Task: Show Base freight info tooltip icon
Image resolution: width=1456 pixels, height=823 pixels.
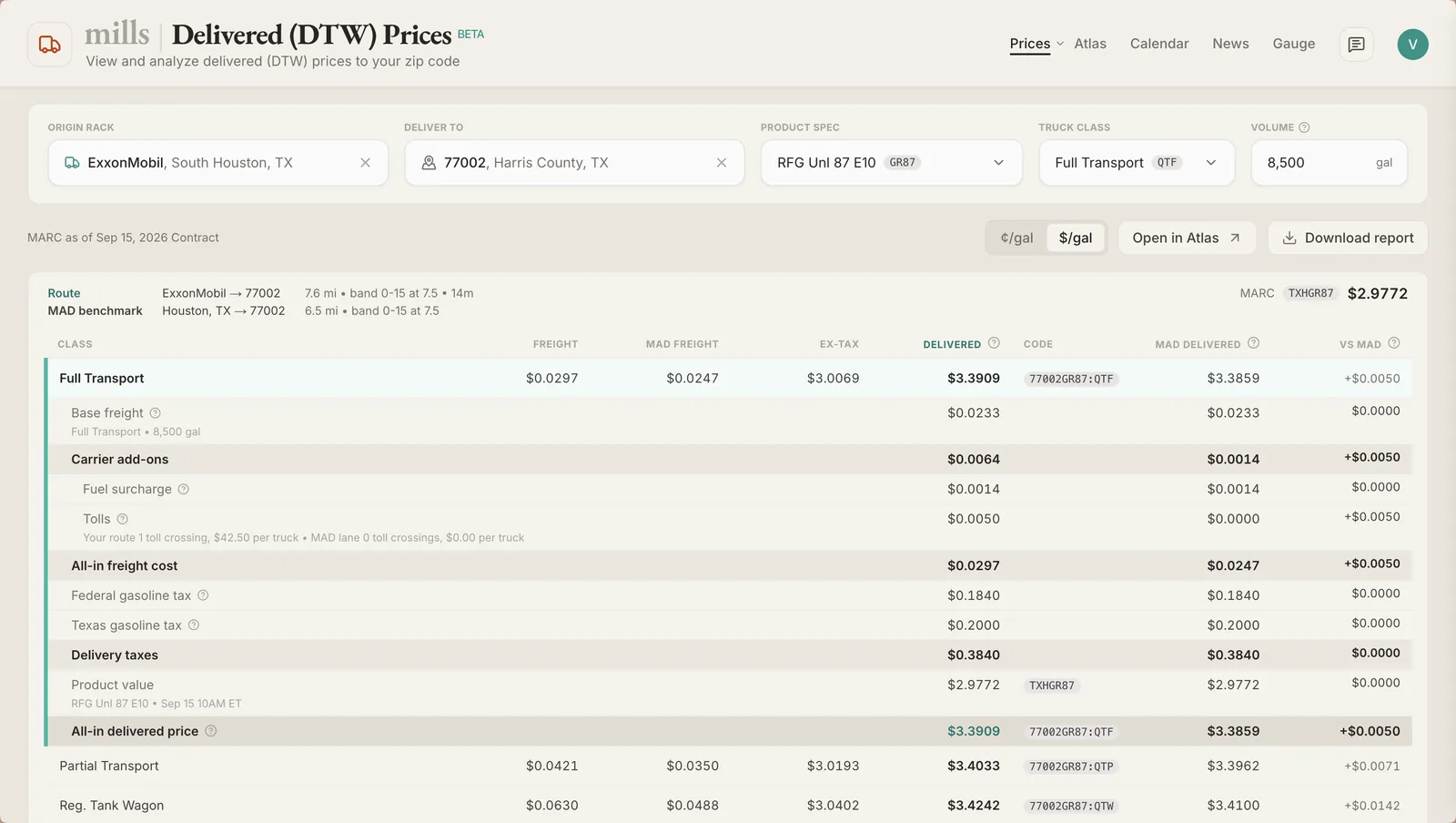Action: click(155, 413)
